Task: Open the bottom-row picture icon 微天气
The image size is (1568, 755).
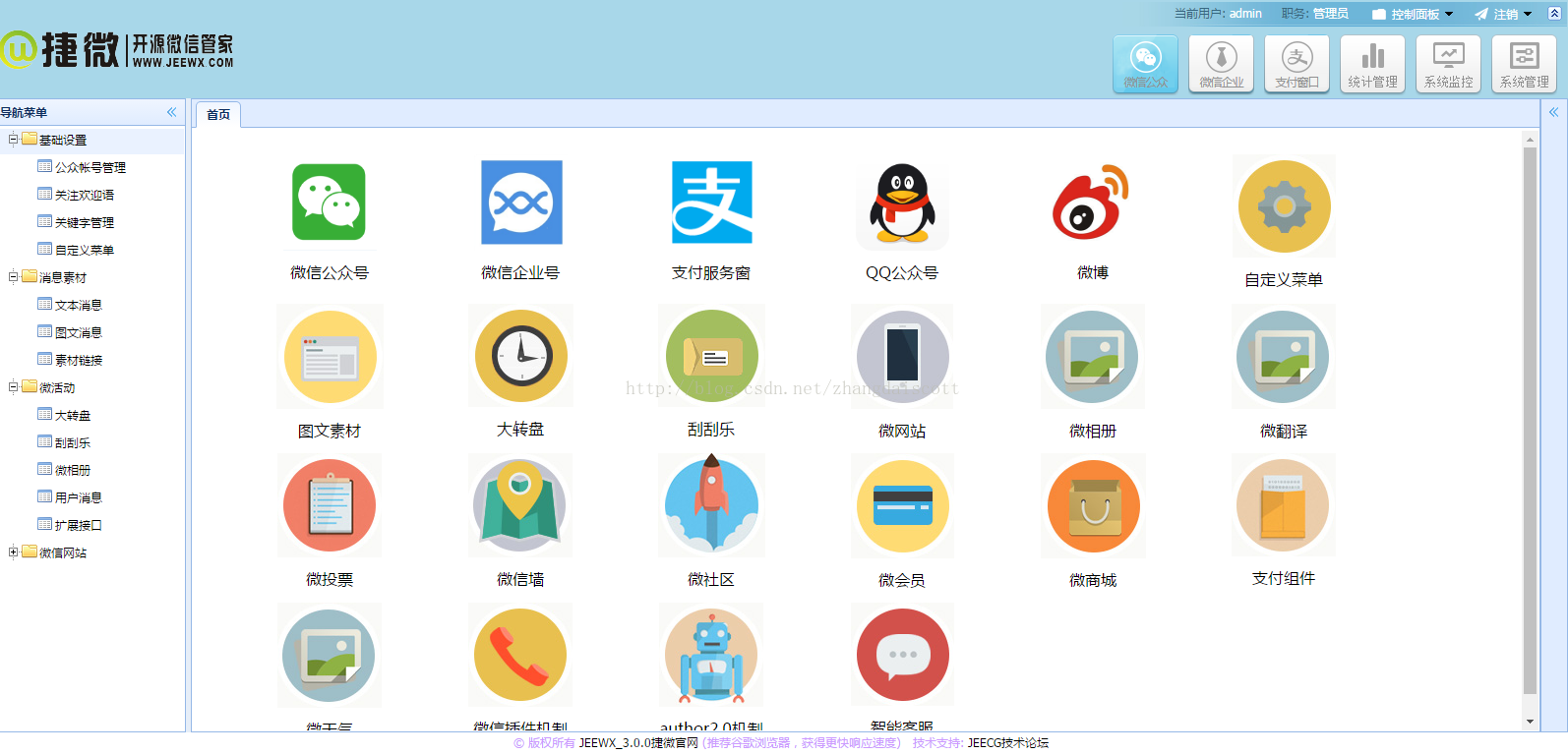Action: coord(330,655)
